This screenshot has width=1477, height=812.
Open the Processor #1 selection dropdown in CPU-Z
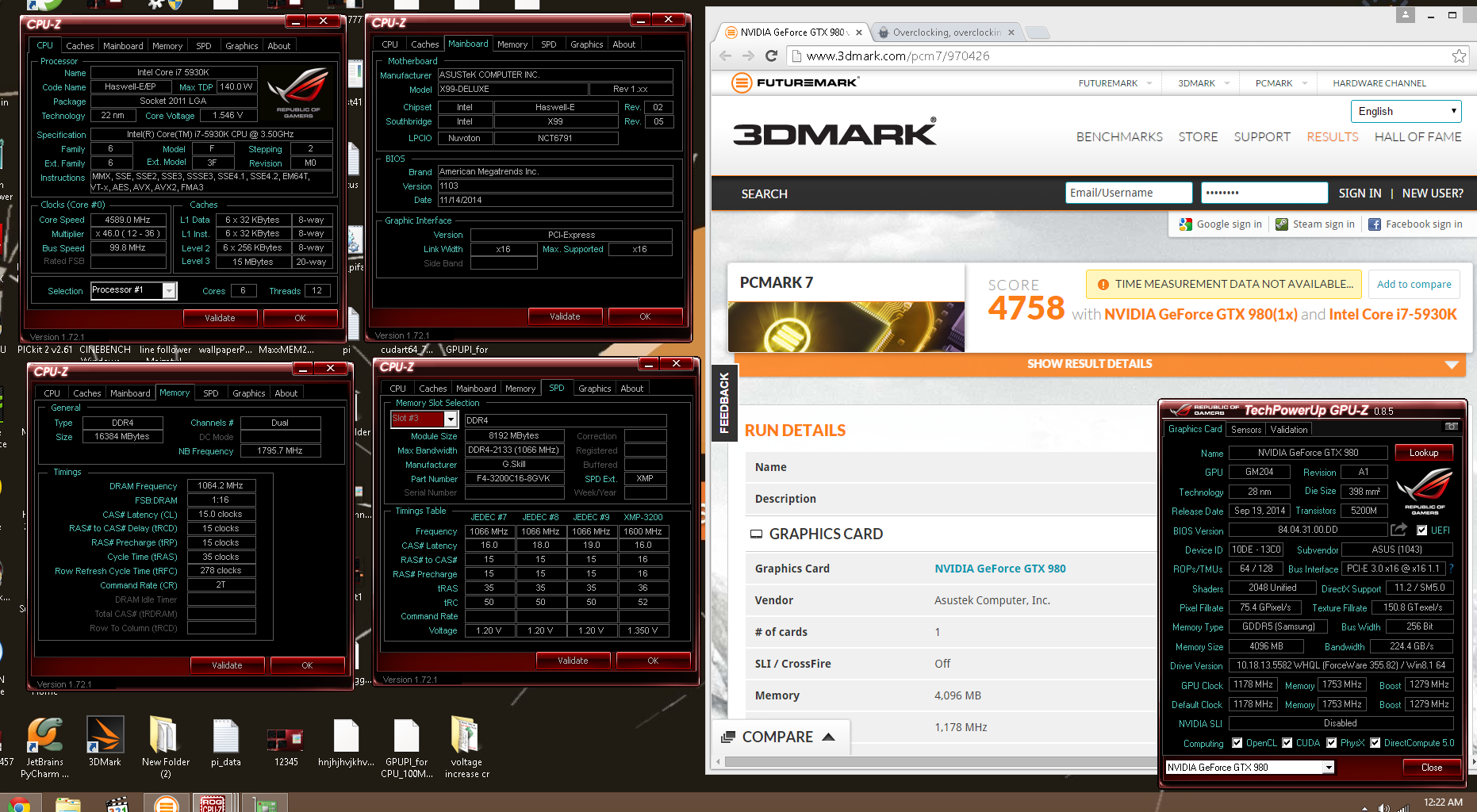pyautogui.click(x=133, y=290)
